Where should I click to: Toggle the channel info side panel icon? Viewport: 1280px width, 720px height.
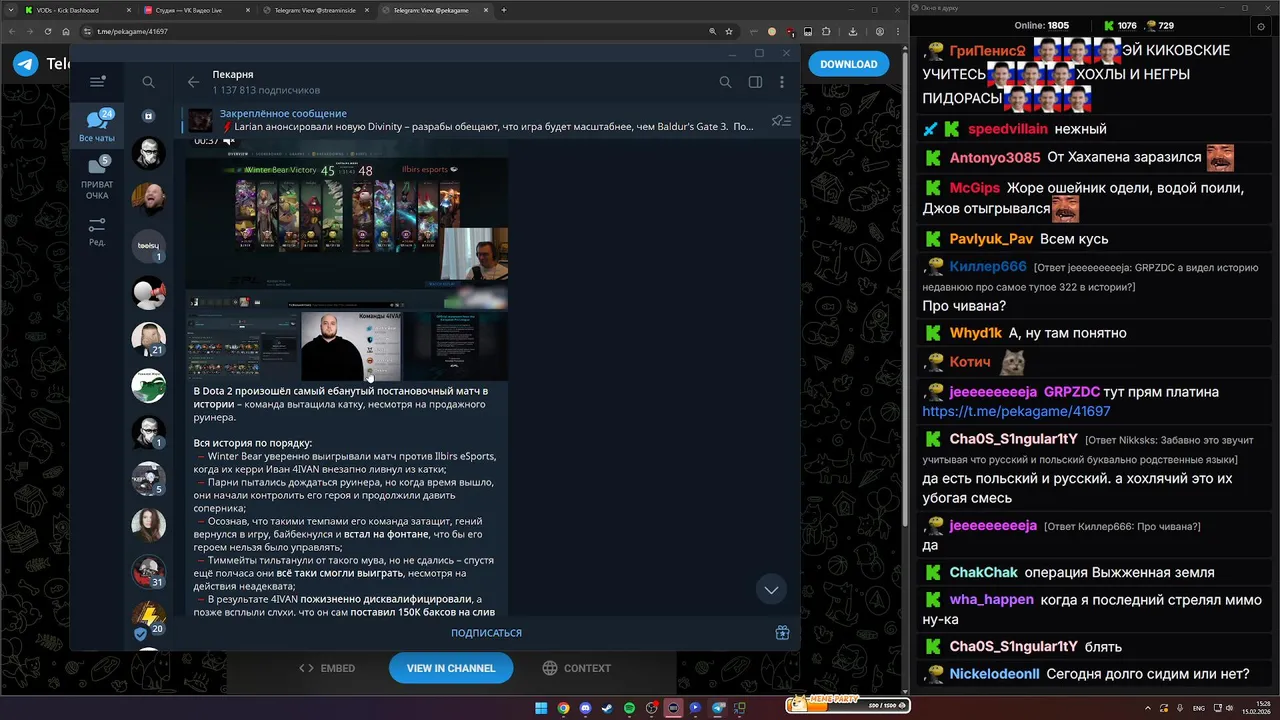point(755,82)
